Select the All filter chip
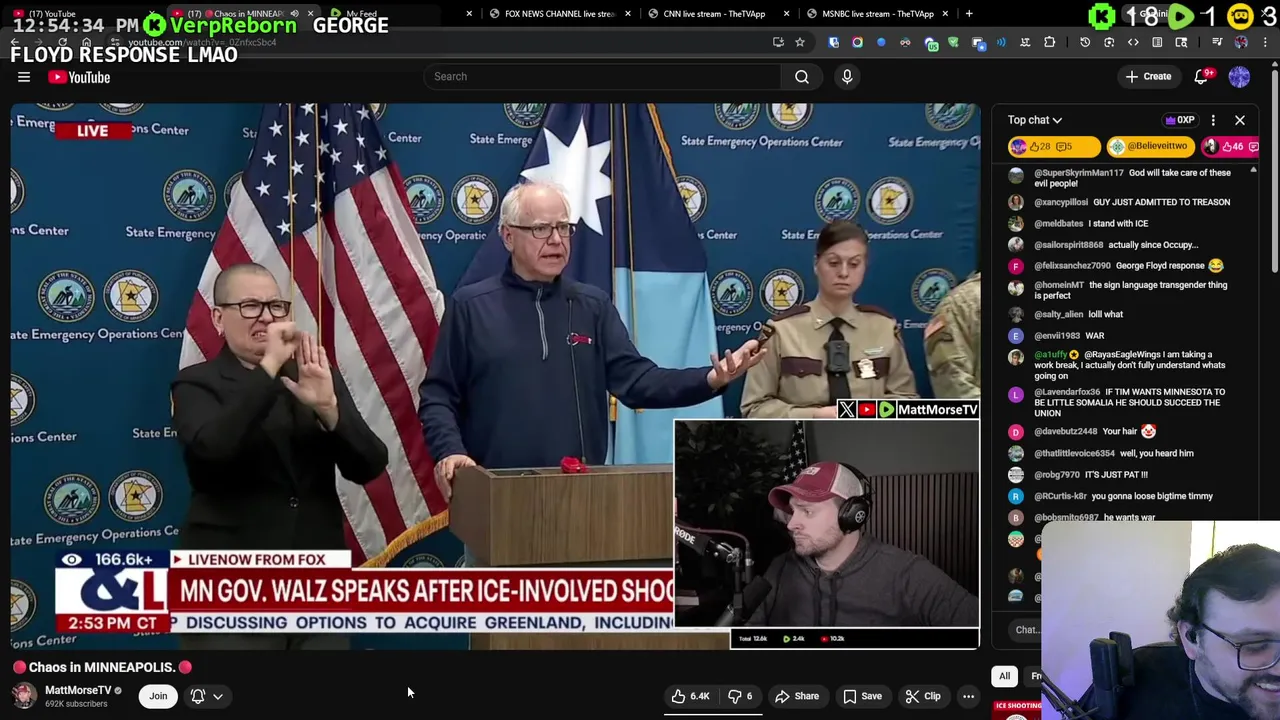 [x=1004, y=676]
